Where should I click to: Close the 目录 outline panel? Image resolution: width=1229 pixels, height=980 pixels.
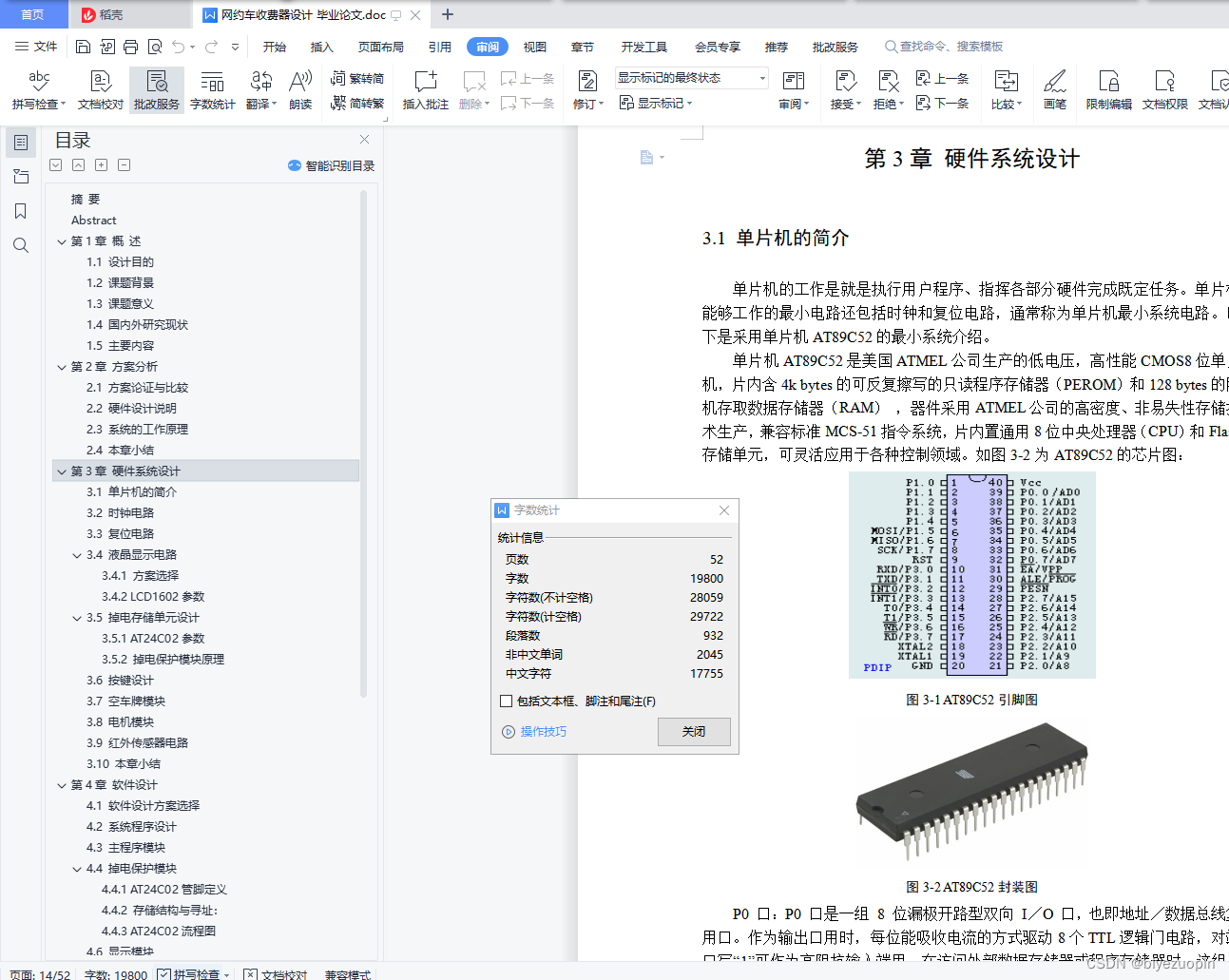pyautogui.click(x=364, y=140)
